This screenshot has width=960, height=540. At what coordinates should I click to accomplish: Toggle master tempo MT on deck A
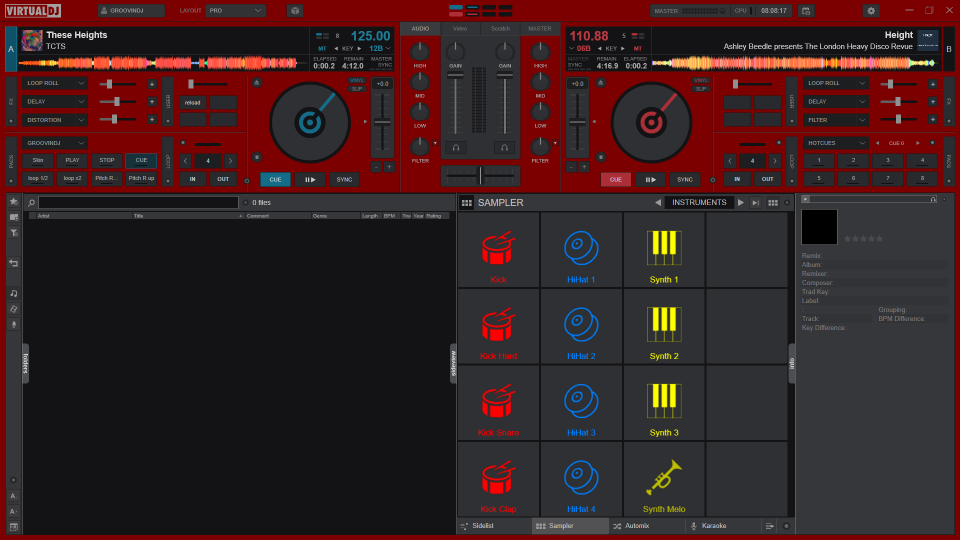(322, 48)
